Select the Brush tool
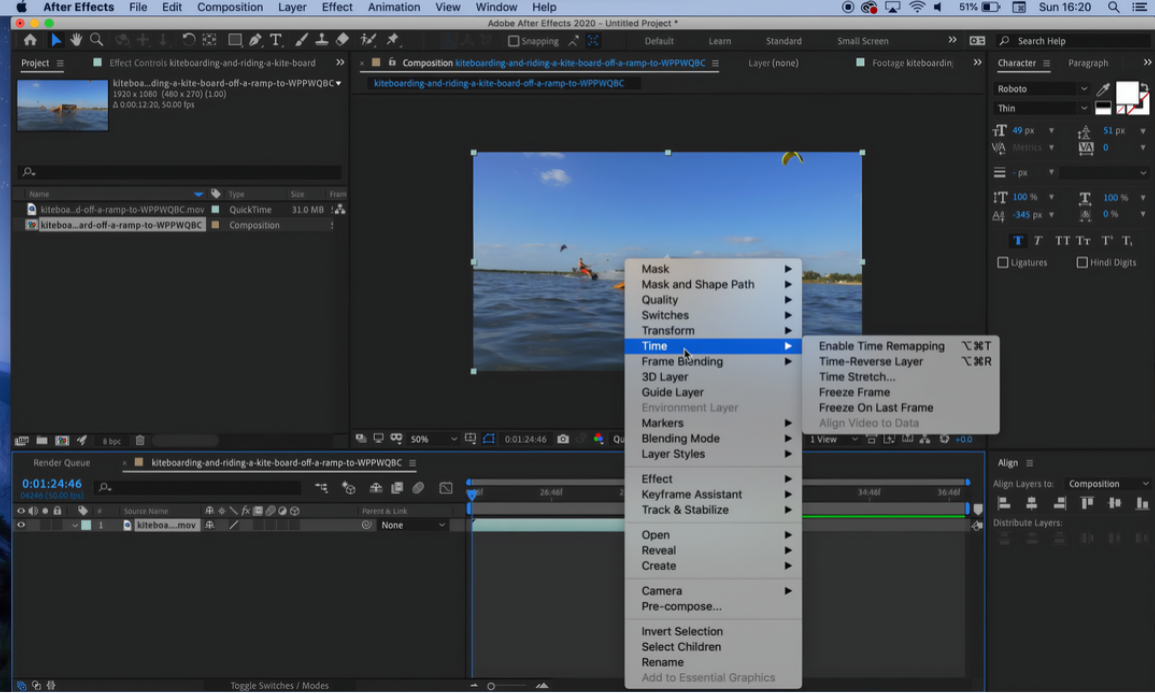Viewport: 1155px width, 693px height. click(302, 40)
